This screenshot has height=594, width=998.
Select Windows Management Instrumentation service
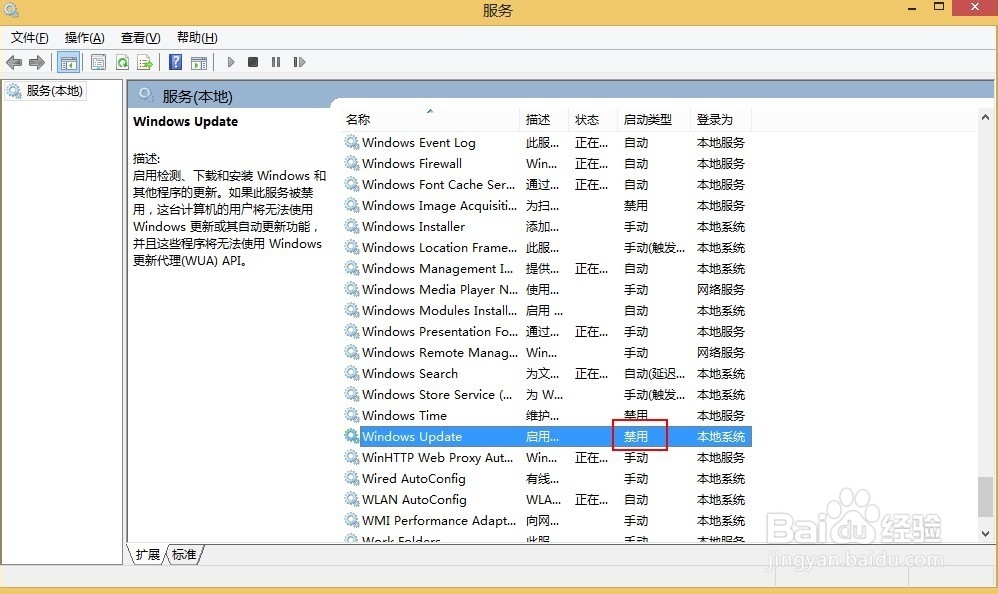pos(547,269)
